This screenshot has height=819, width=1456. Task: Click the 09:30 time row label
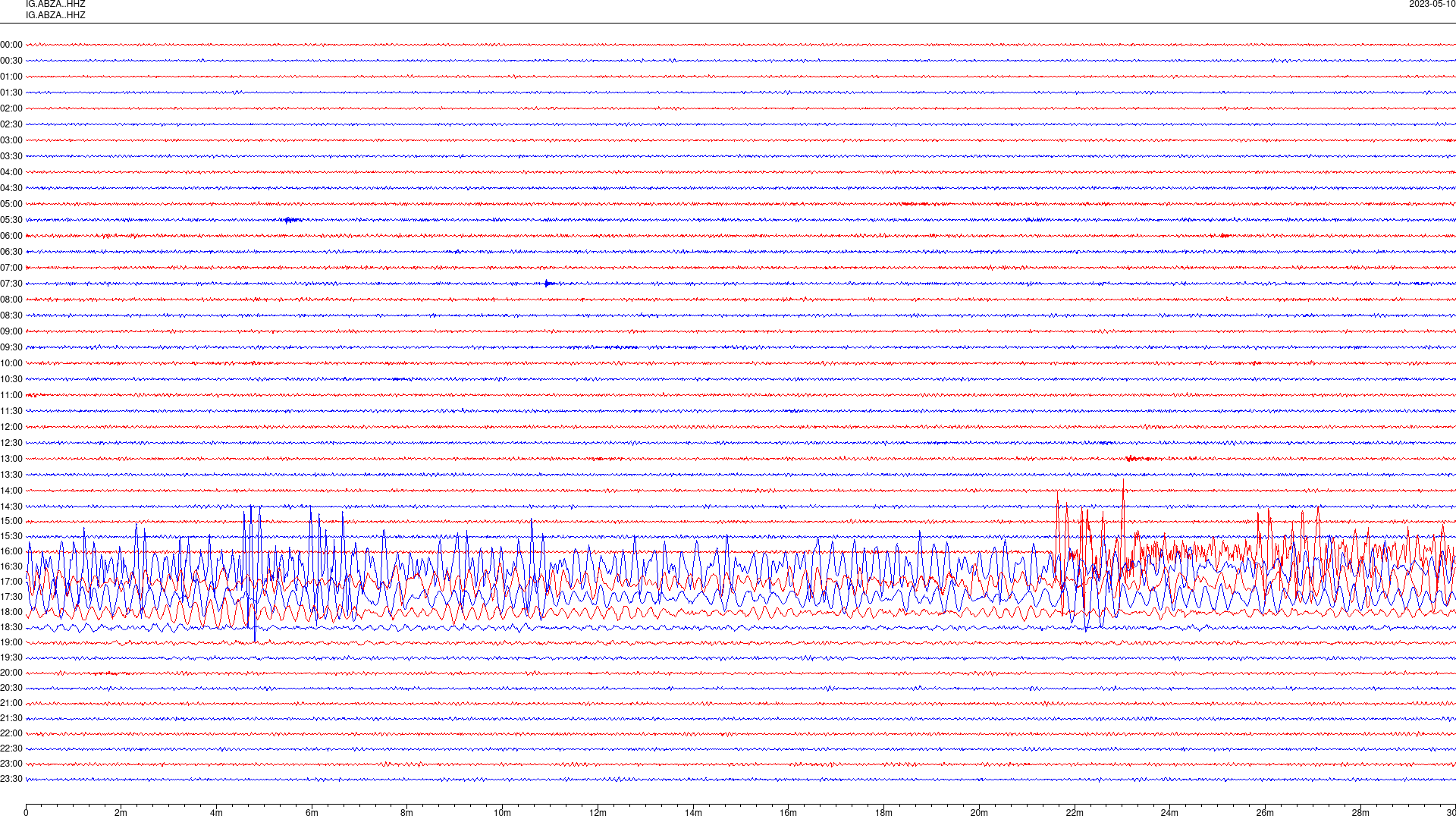click(11, 347)
